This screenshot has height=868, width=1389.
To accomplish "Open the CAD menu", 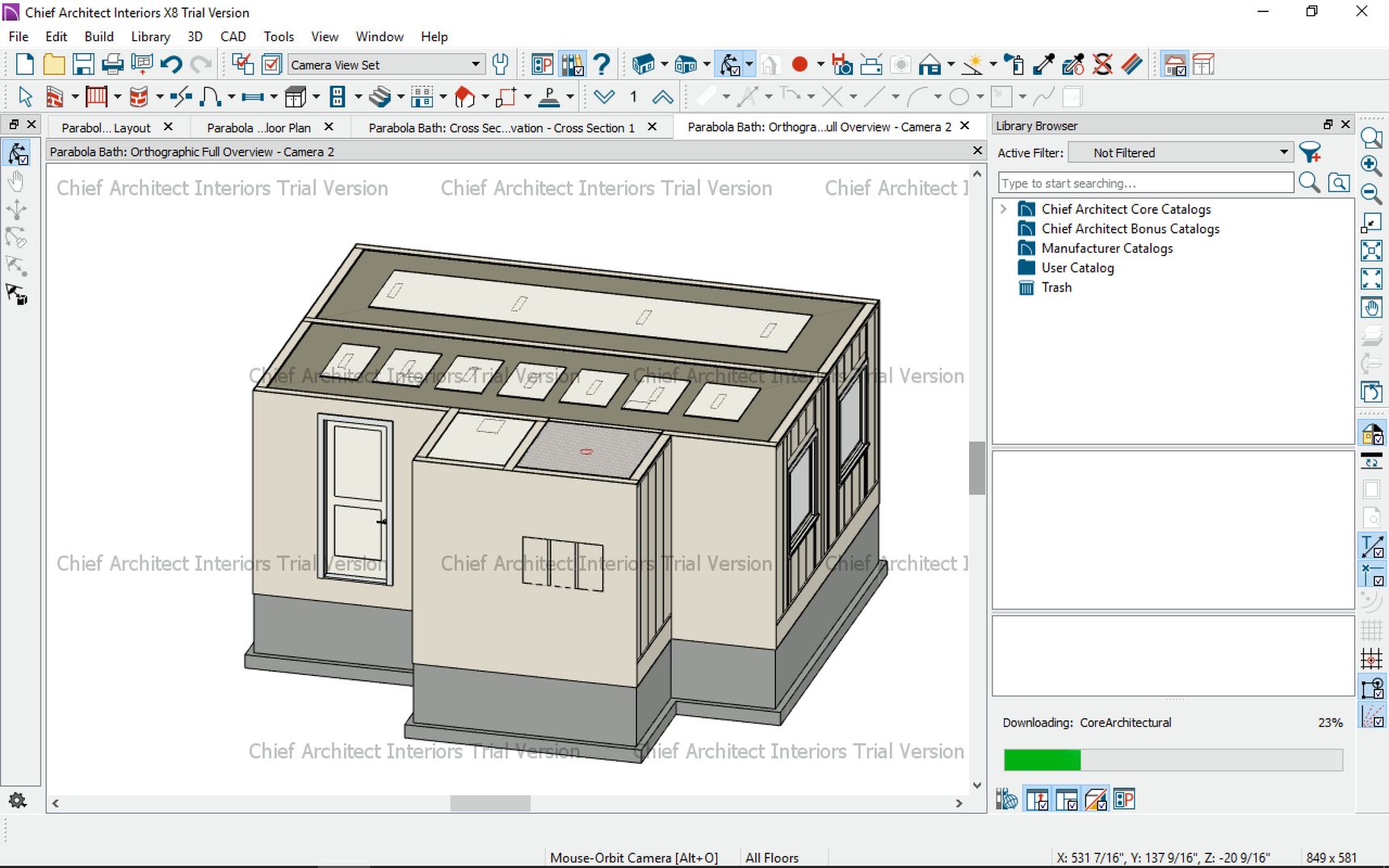I will pyautogui.click(x=233, y=36).
